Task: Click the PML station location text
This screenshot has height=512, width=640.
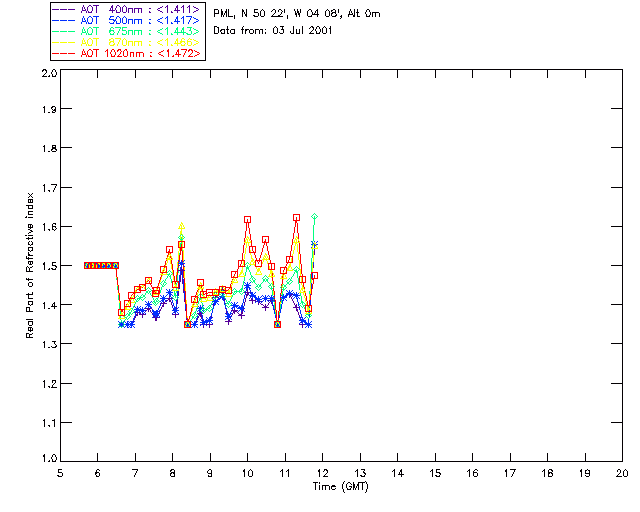Action: [x=297, y=14]
